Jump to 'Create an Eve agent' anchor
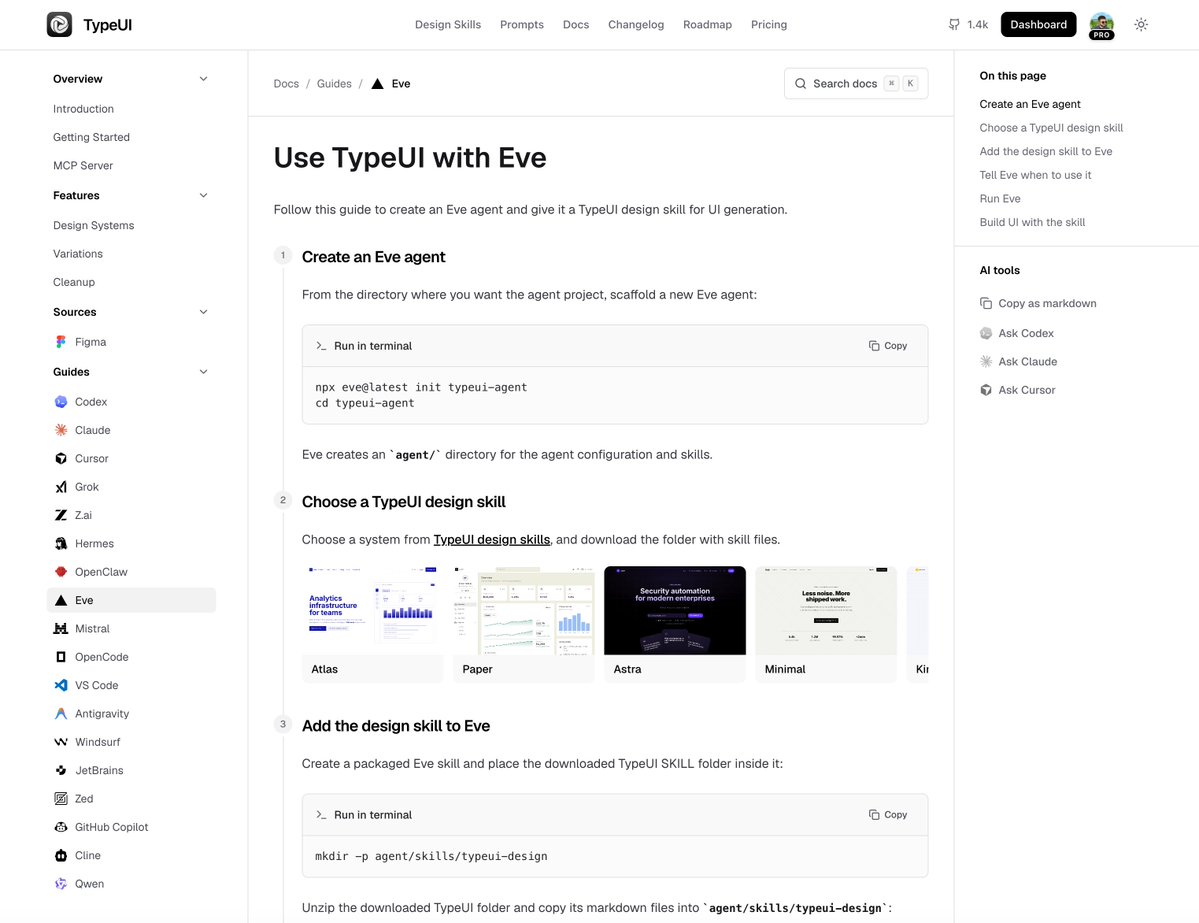 (1029, 104)
